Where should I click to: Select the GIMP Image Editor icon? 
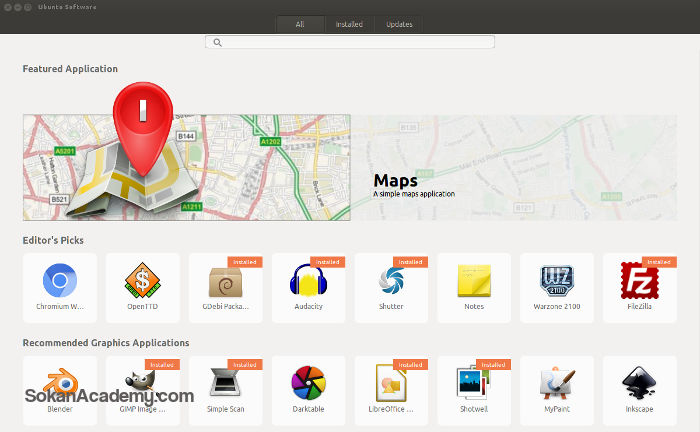pos(141,382)
